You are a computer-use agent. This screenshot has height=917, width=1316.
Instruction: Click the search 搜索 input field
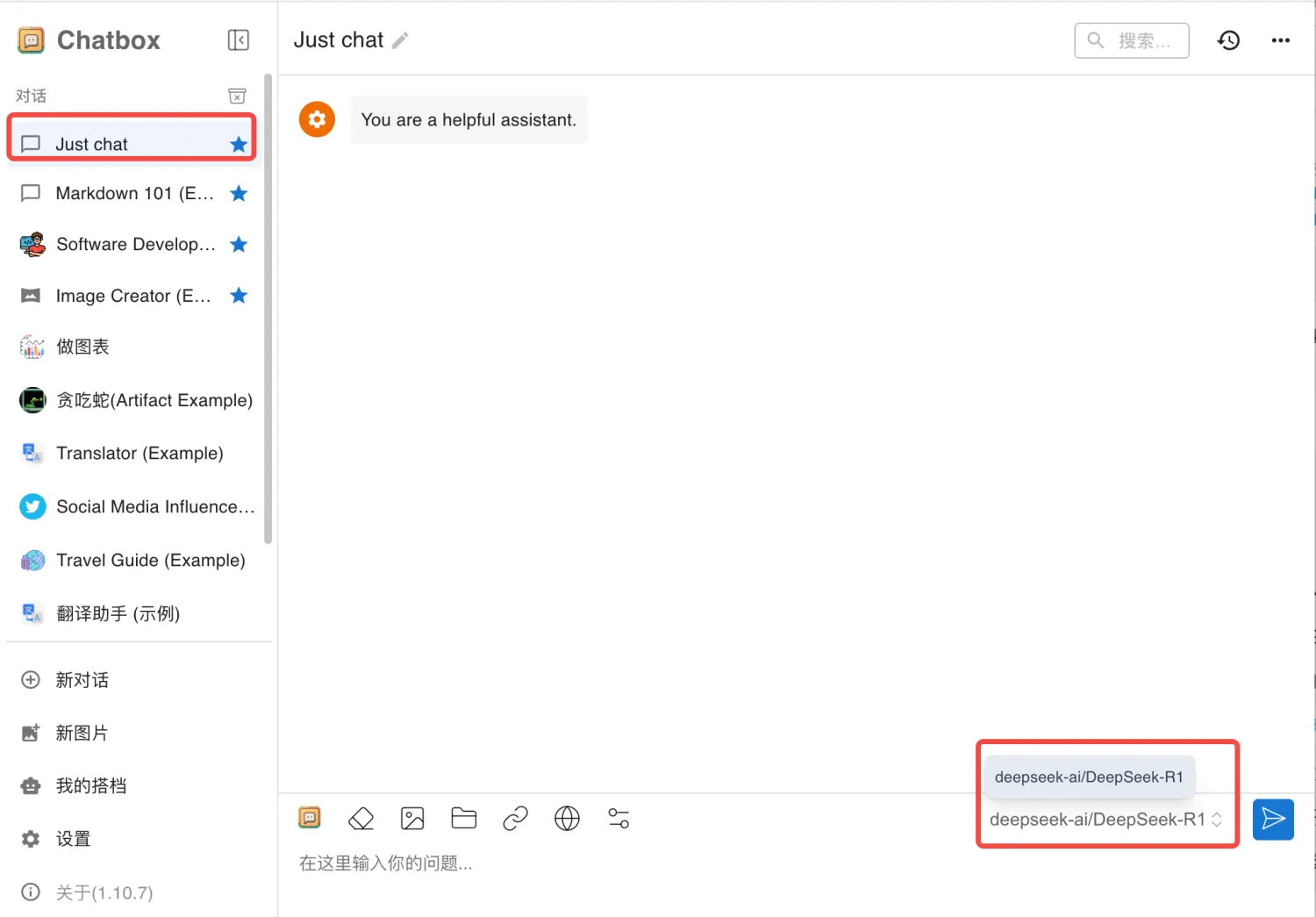1132,40
